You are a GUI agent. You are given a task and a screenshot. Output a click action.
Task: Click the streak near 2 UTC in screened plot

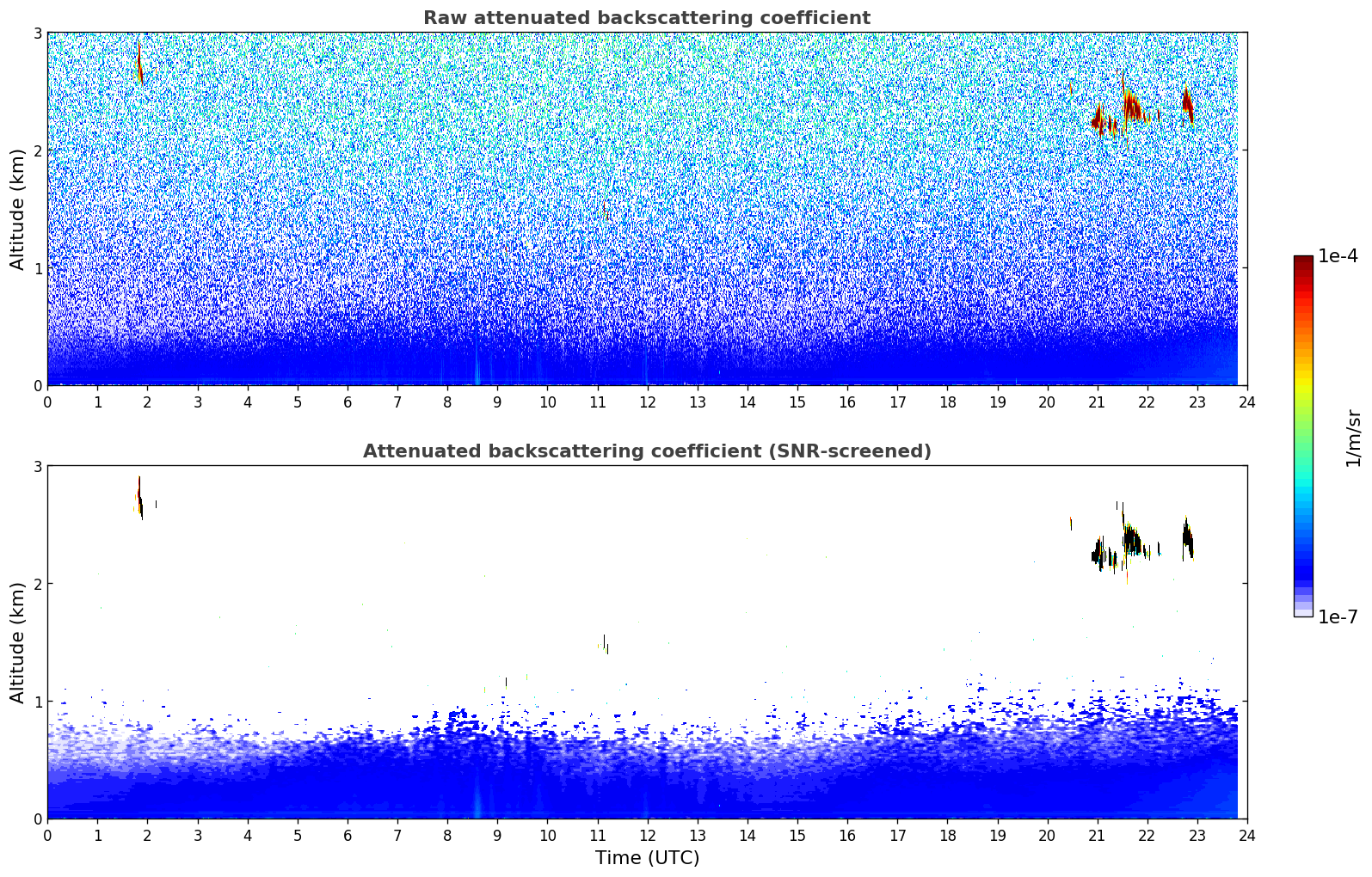click(139, 499)
